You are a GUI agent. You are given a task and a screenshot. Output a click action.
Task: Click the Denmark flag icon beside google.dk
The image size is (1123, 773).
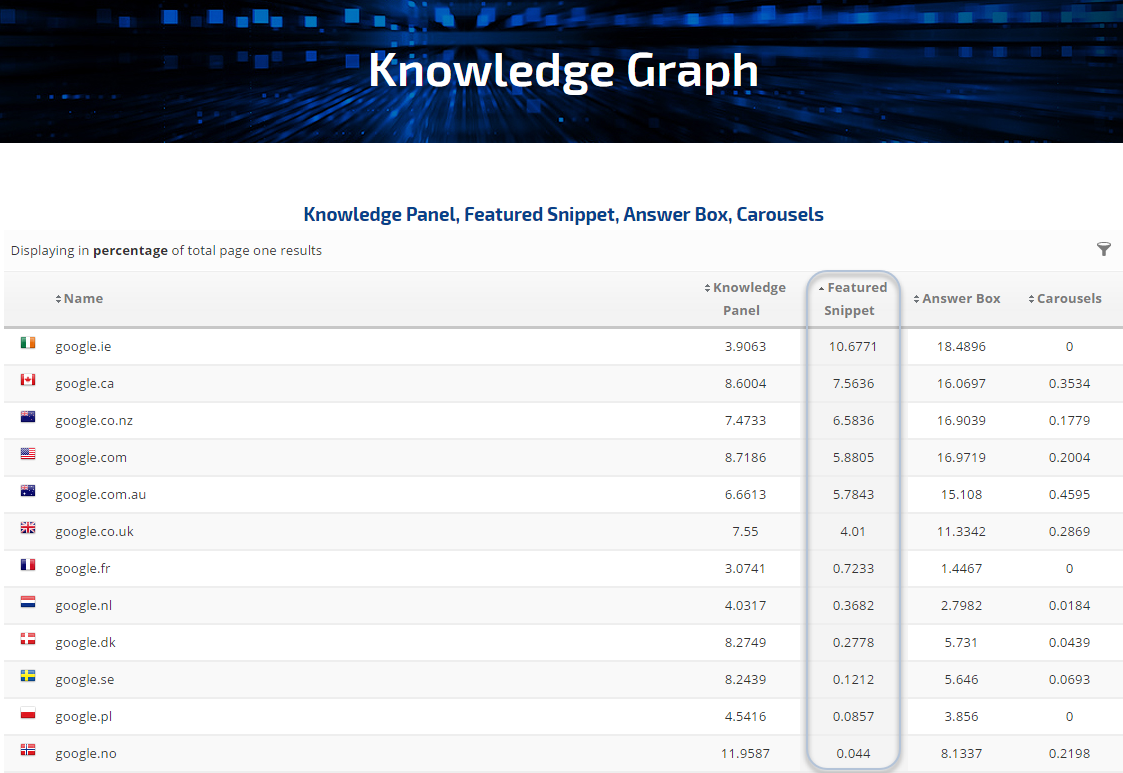click(x=28, y=639)
